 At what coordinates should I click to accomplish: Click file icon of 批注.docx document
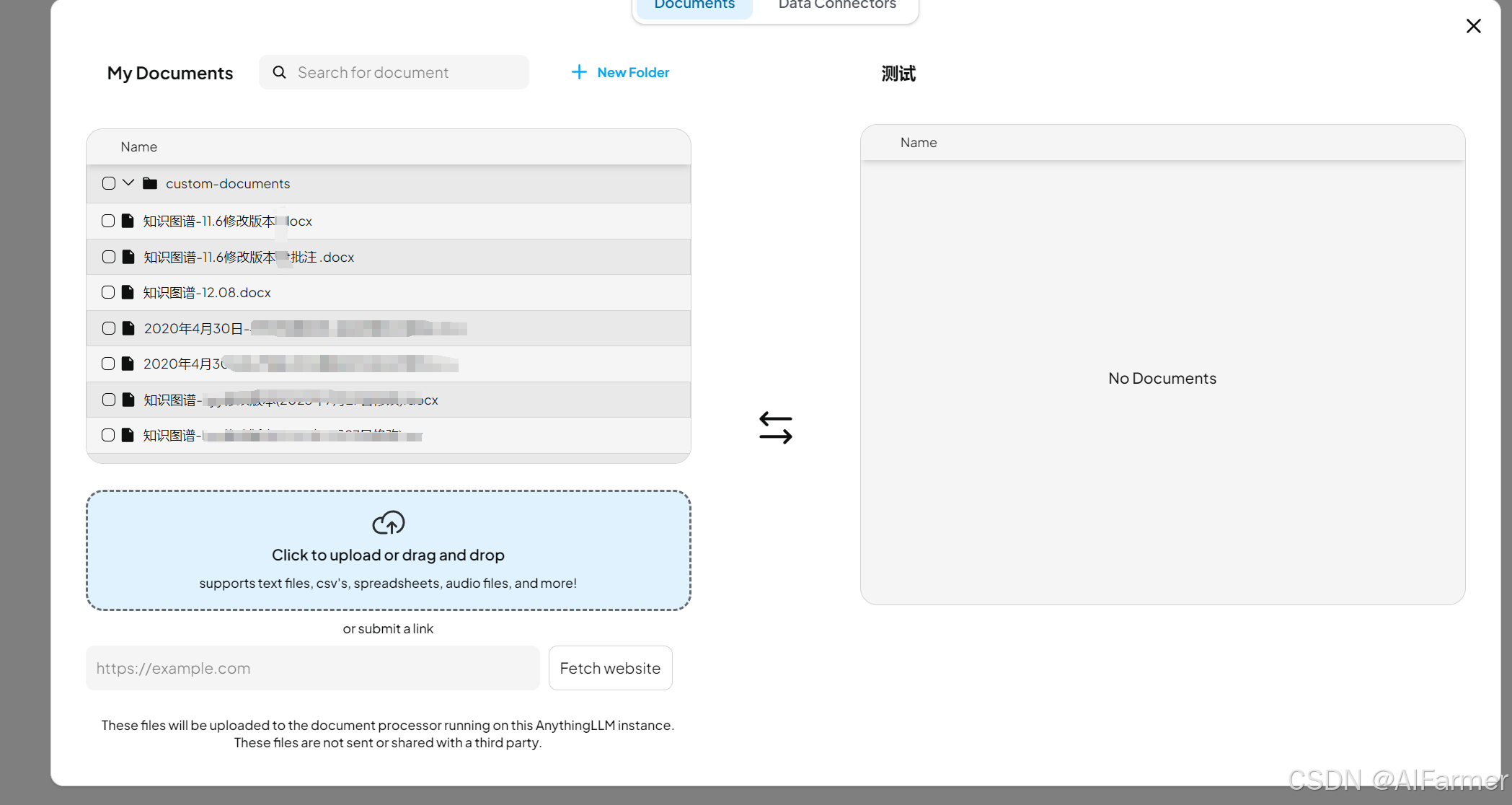128,257
